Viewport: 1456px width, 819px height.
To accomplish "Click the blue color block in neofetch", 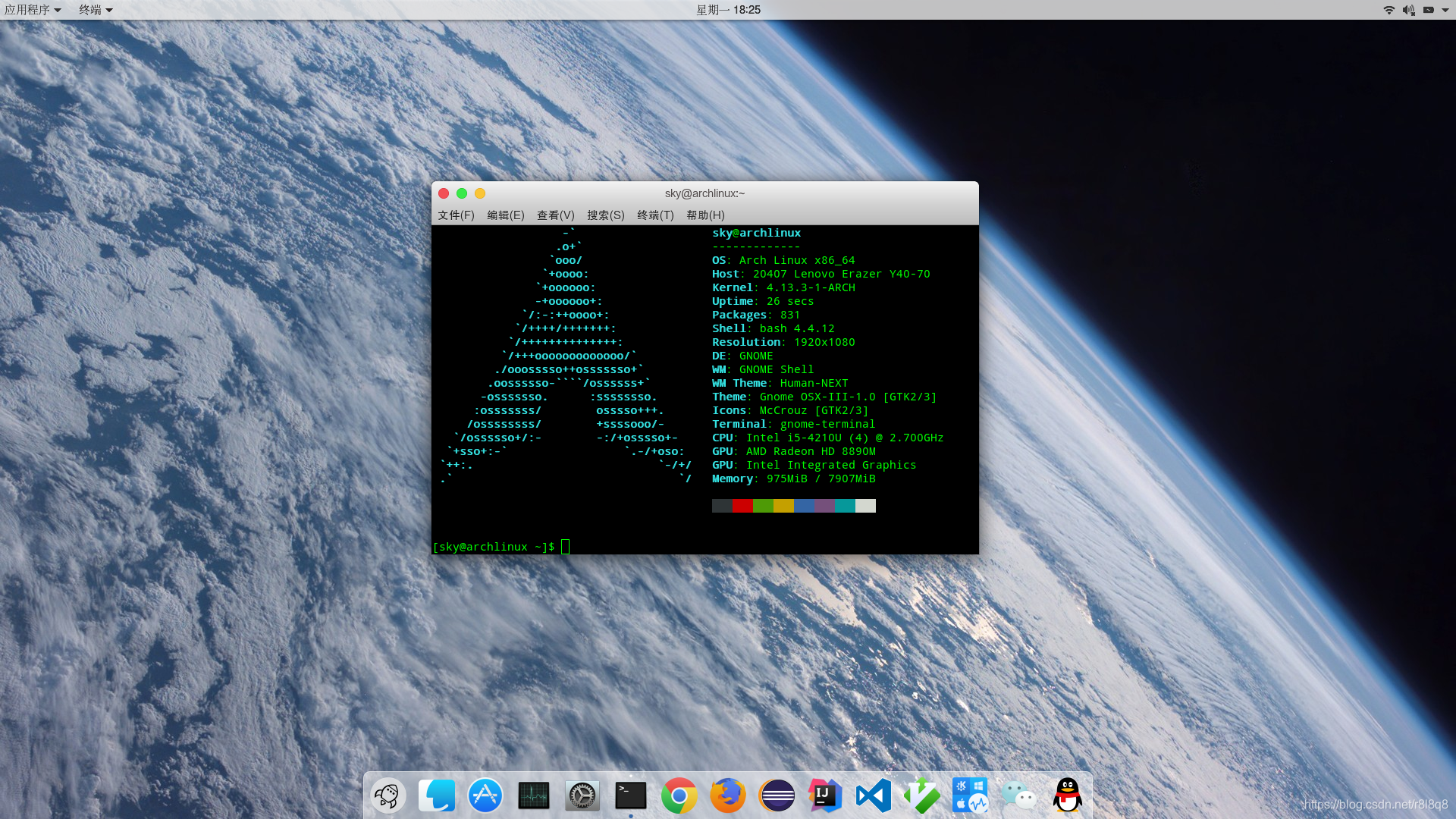I will pos(804,506).
